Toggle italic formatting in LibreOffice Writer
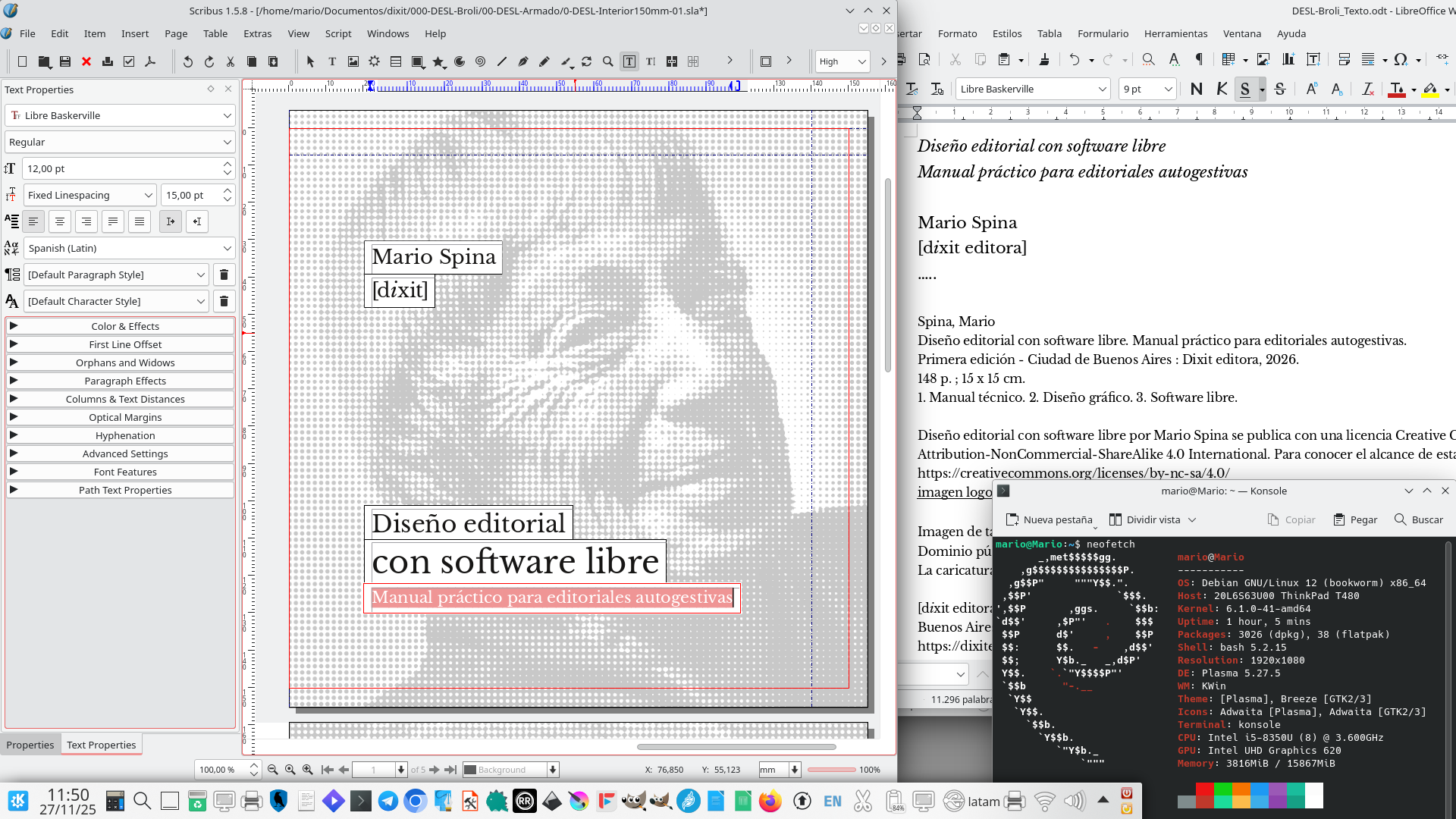The height and width of the screenshot is (819, 1456). tap(1221, 89)
